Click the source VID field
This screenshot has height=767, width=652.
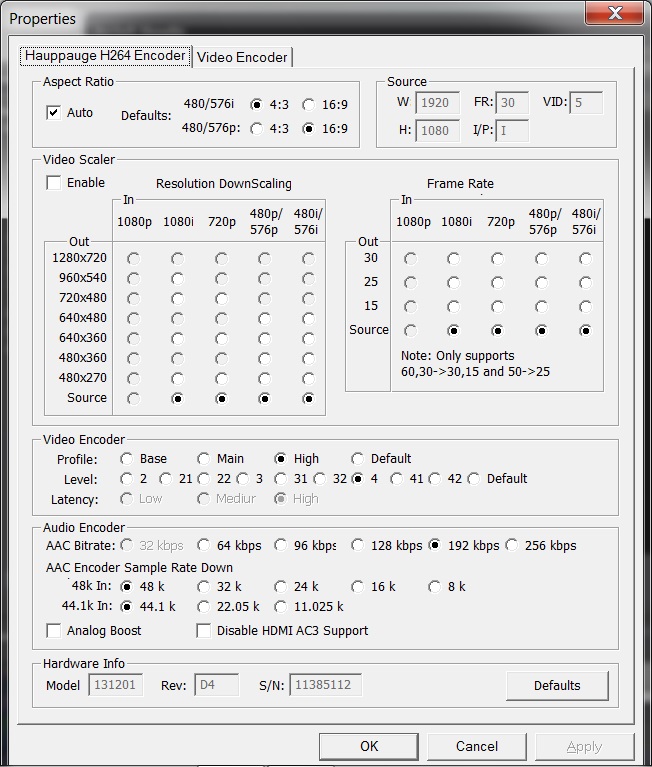586,103
